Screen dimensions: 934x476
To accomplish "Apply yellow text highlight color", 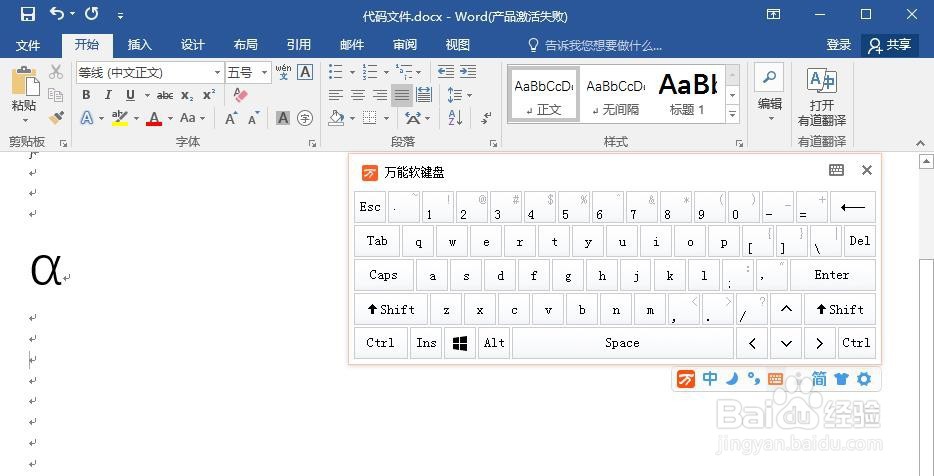I will 120,117.
